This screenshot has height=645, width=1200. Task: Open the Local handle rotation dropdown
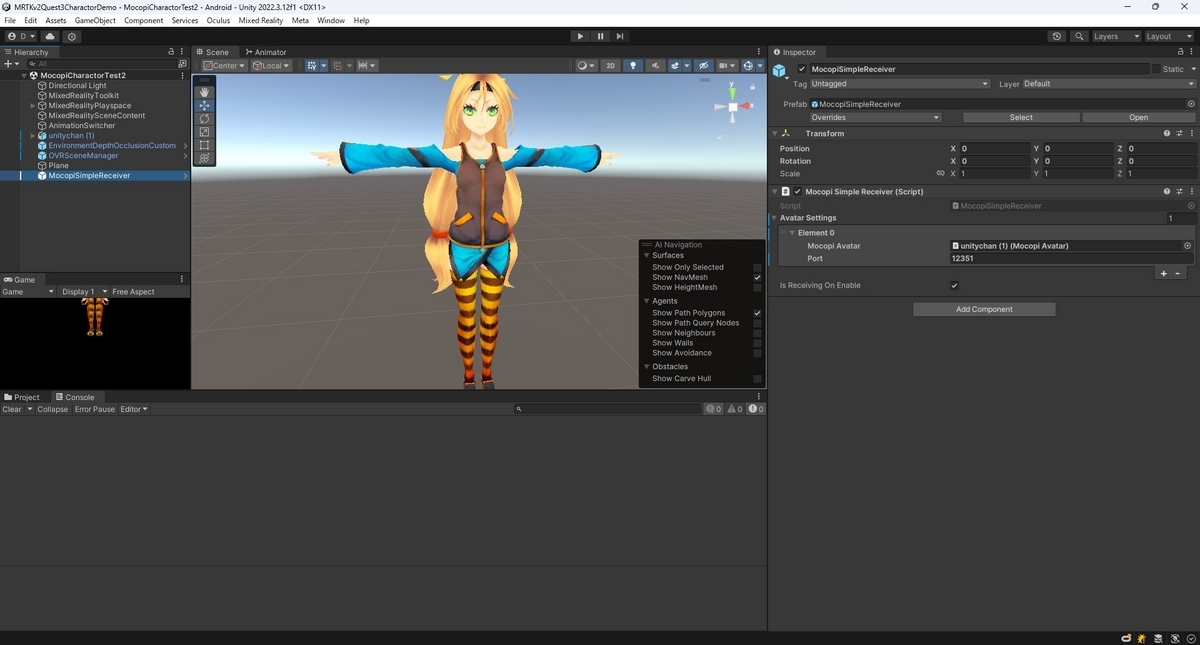(271, 66)
